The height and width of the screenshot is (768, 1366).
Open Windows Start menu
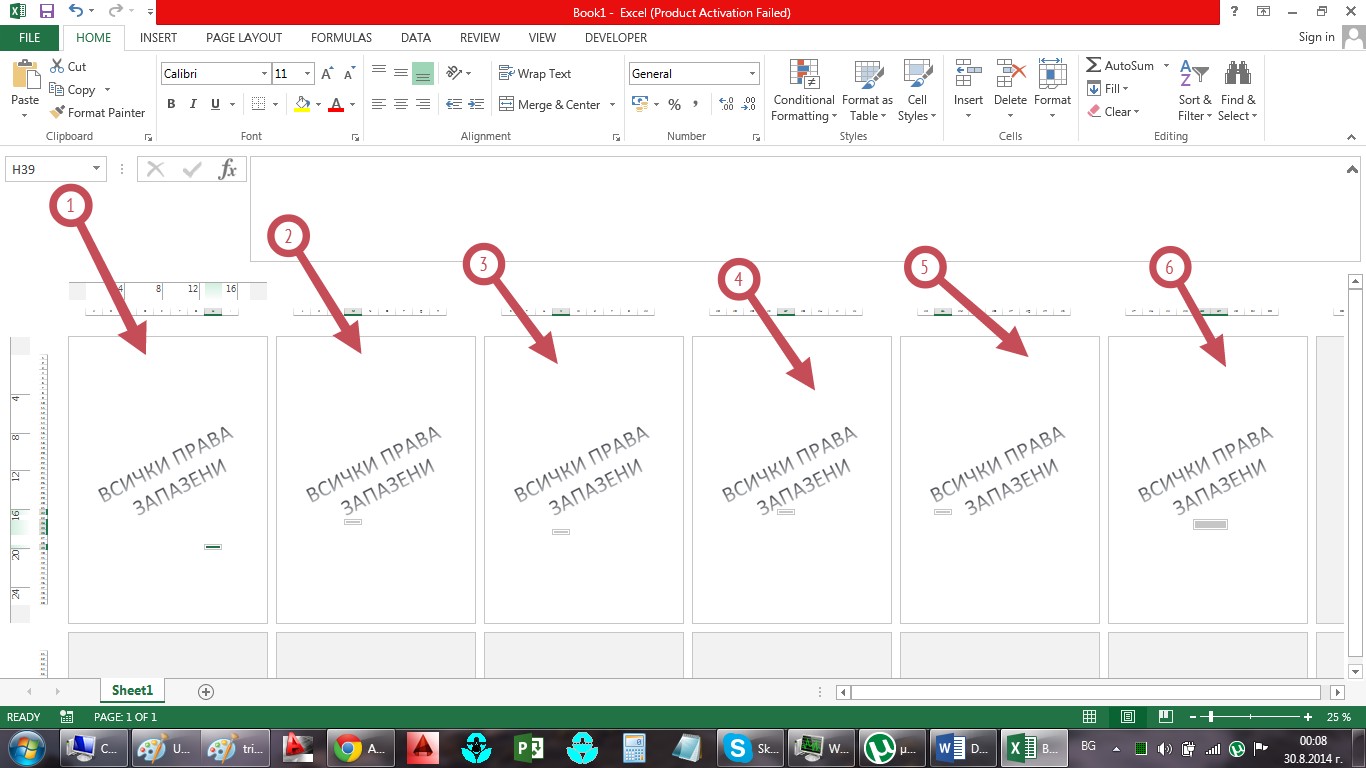tap(25, 747)
